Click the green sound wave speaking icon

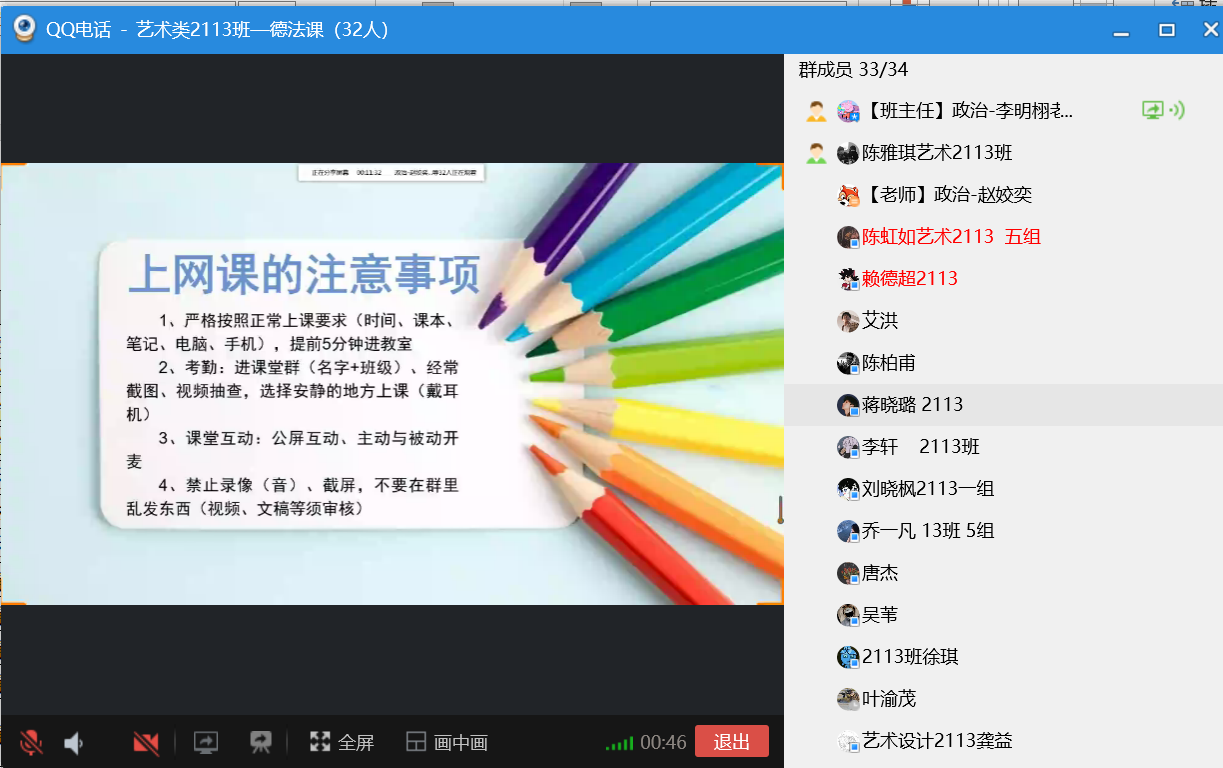click(x=1178, y=111)
